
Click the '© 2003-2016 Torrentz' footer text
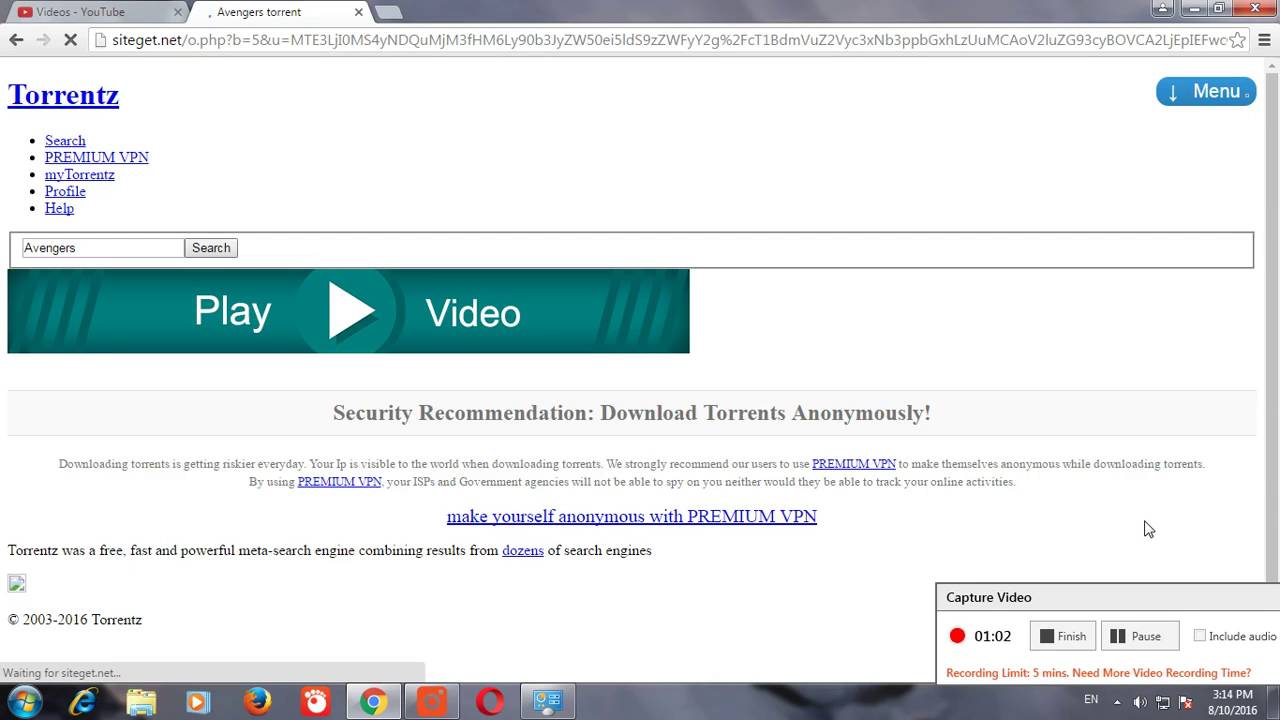coord(75,620)
